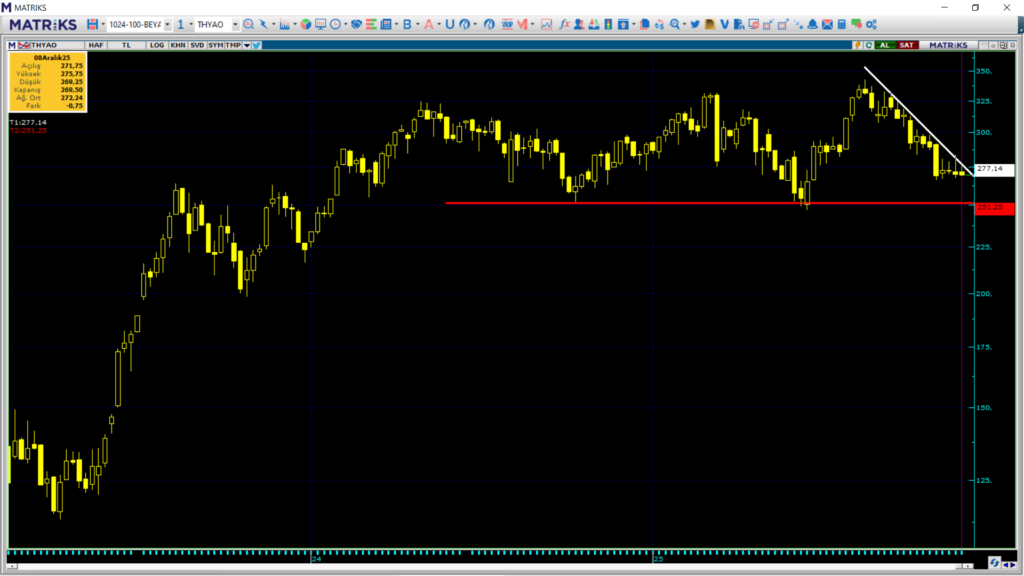
Task: Click the red SAT sell button
Action: click(x=906, y=45)
